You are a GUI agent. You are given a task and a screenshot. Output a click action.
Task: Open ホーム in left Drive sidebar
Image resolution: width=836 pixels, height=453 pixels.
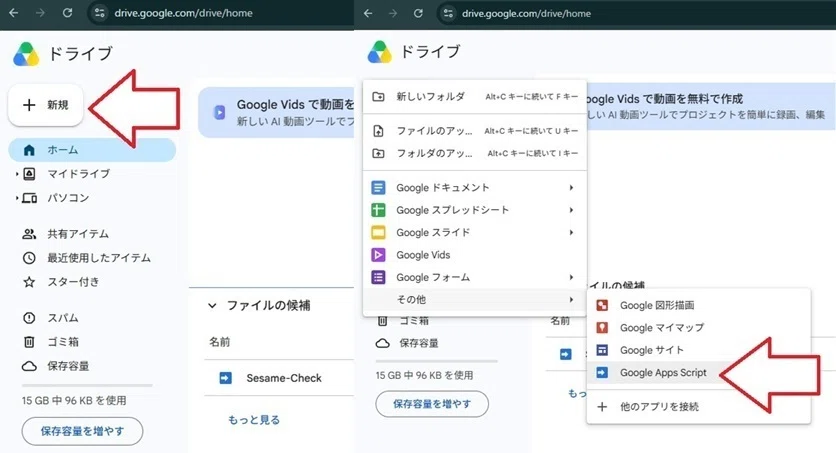coord(92,150)
